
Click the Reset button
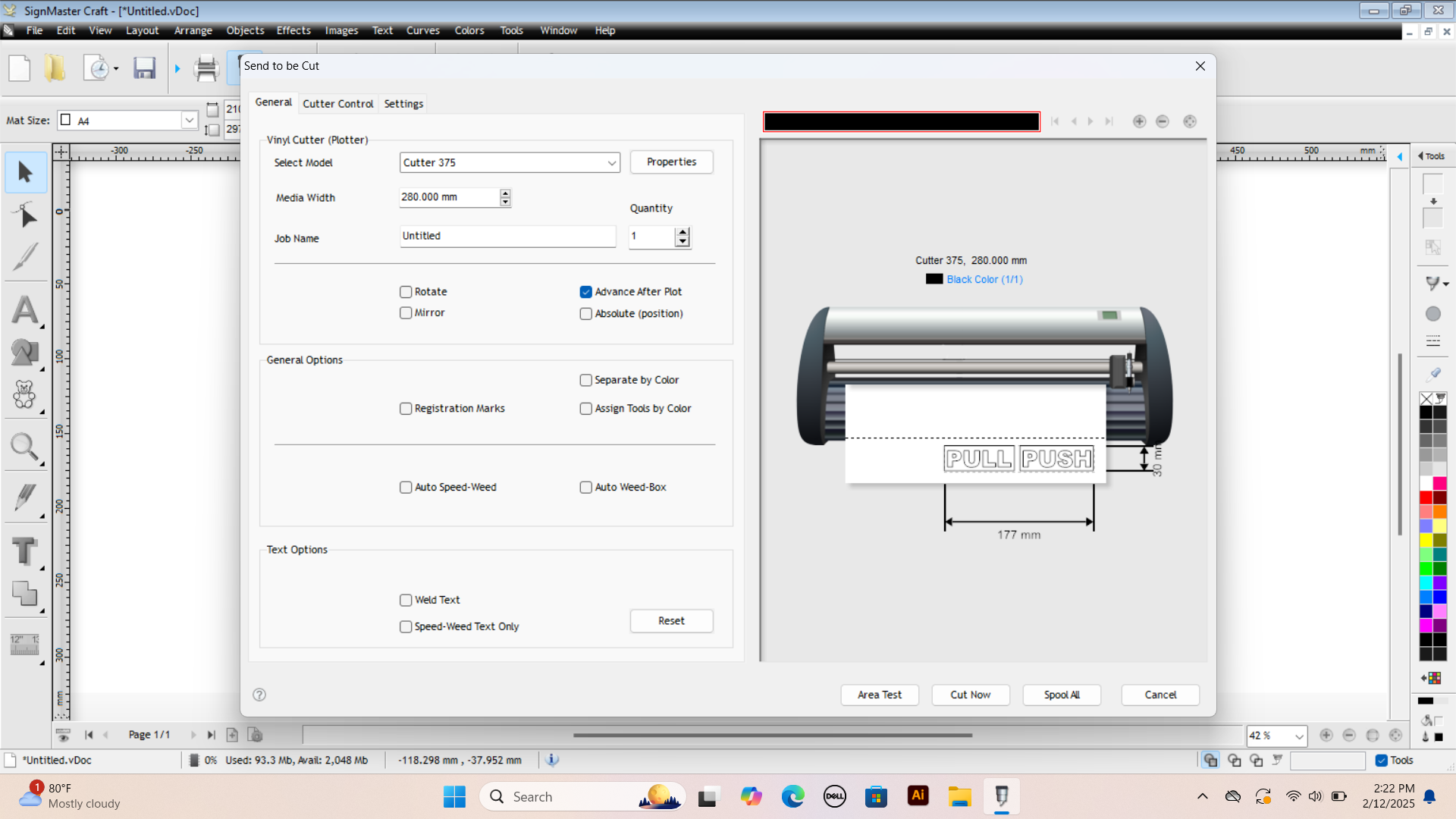pos(671,621)
